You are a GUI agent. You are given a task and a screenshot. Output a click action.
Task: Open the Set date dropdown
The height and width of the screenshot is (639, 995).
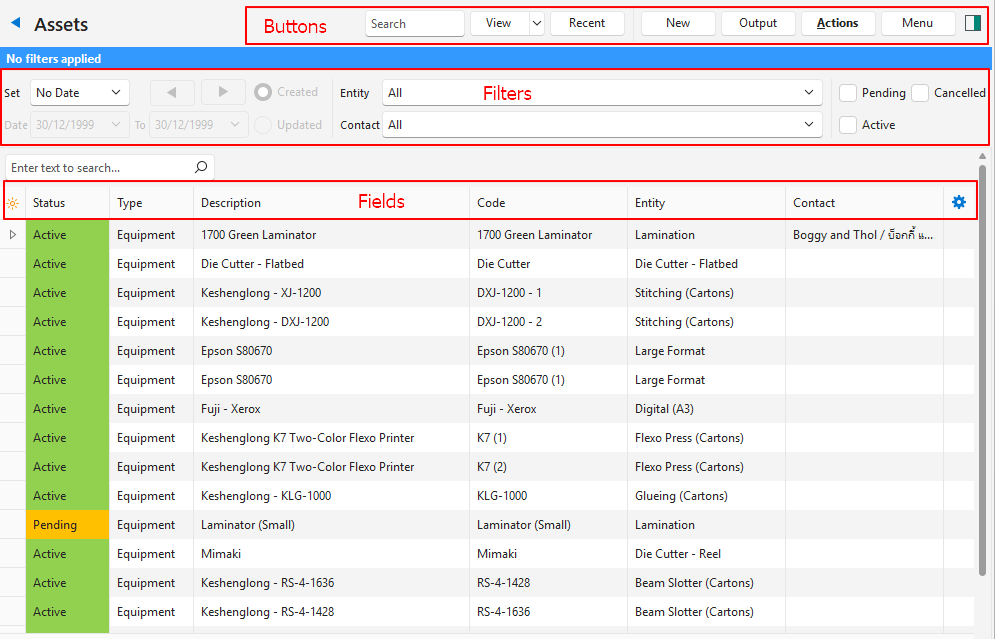(80, 92)
